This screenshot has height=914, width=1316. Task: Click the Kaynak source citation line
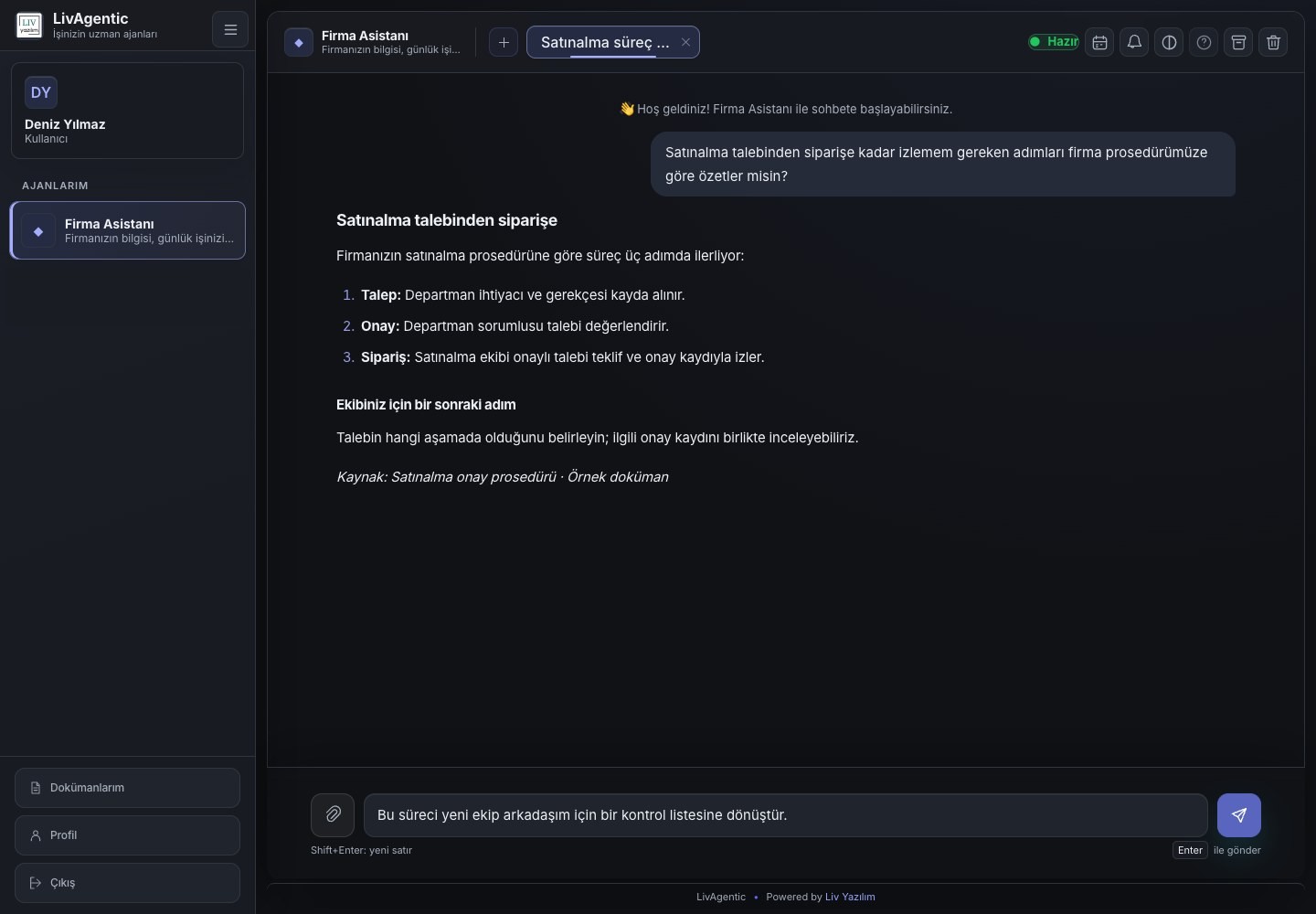coord(503,477)
